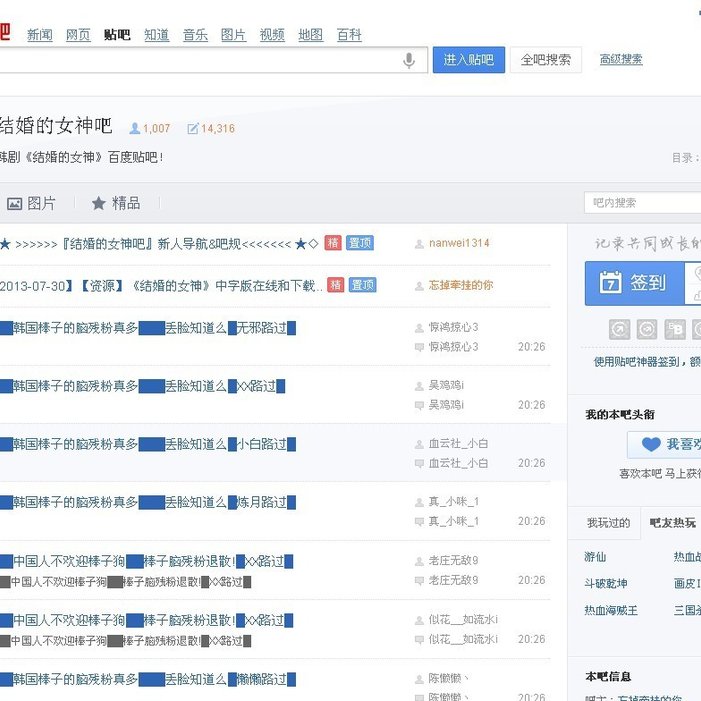The image size is (701, 701).
Task: Select the 贴吧 navigation item
Action: point(117,34)
